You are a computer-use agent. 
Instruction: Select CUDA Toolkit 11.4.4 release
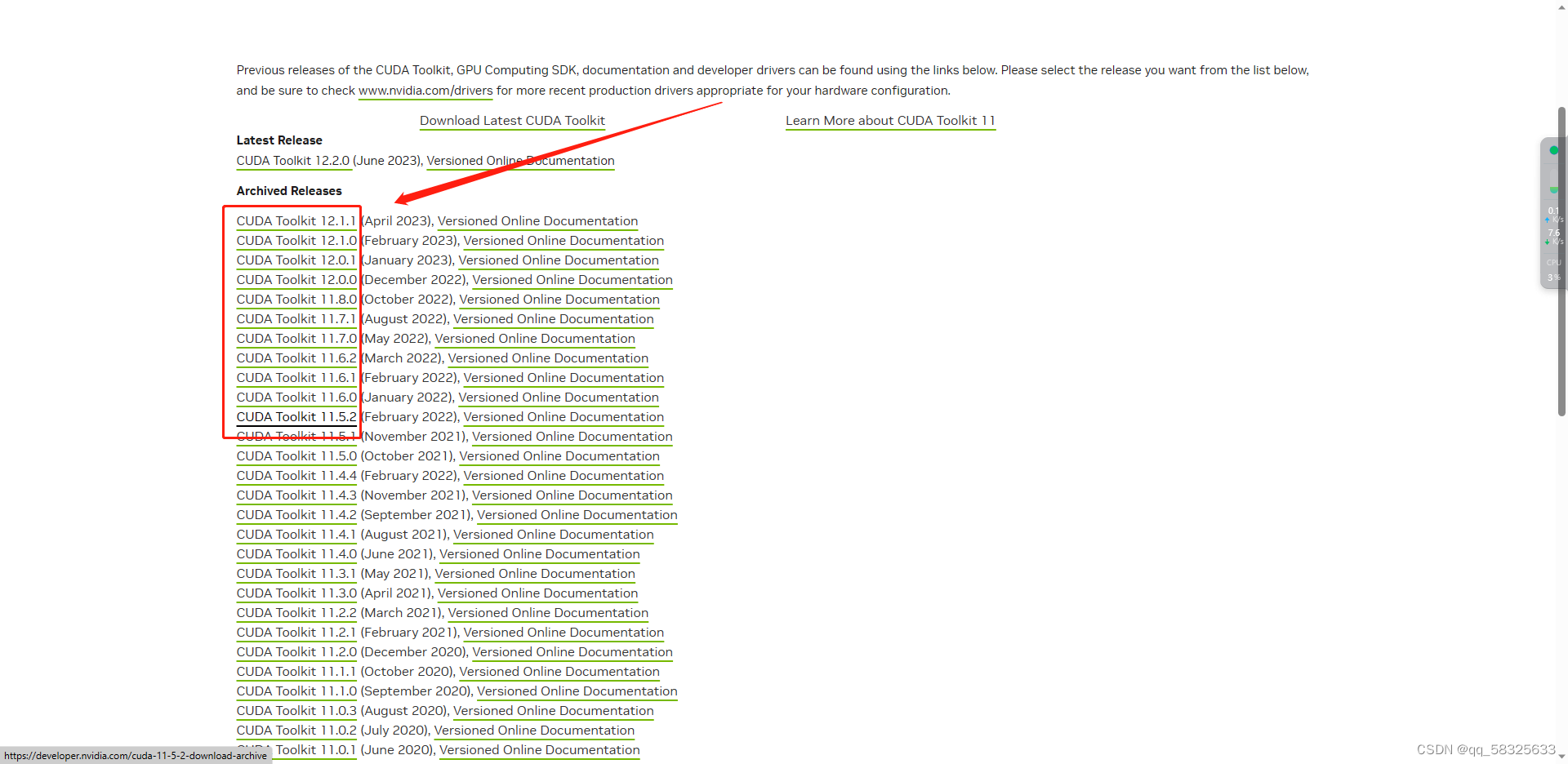296,476
